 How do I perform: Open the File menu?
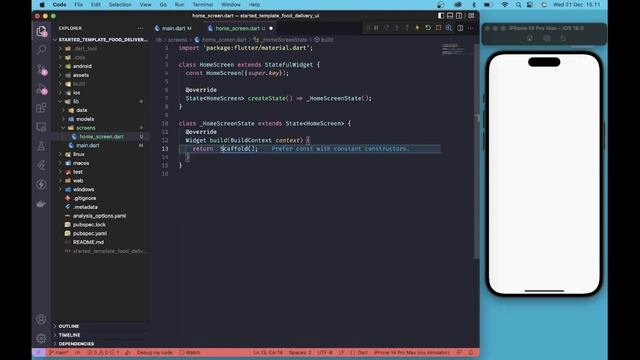[78, 5]
